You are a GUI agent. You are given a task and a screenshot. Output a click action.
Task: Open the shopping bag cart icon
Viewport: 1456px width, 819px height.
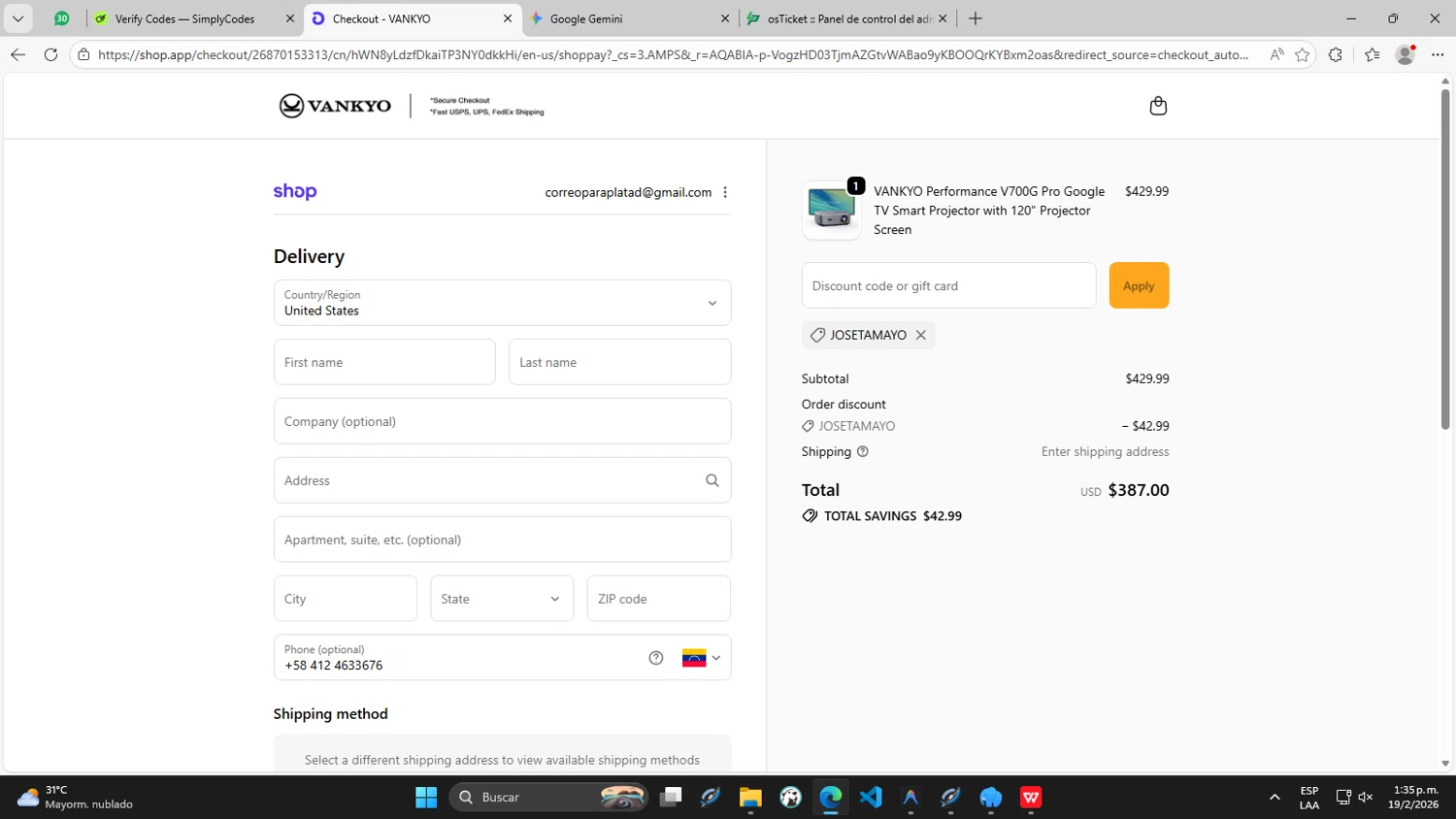pyautogui.click(x=1158, y=106)
